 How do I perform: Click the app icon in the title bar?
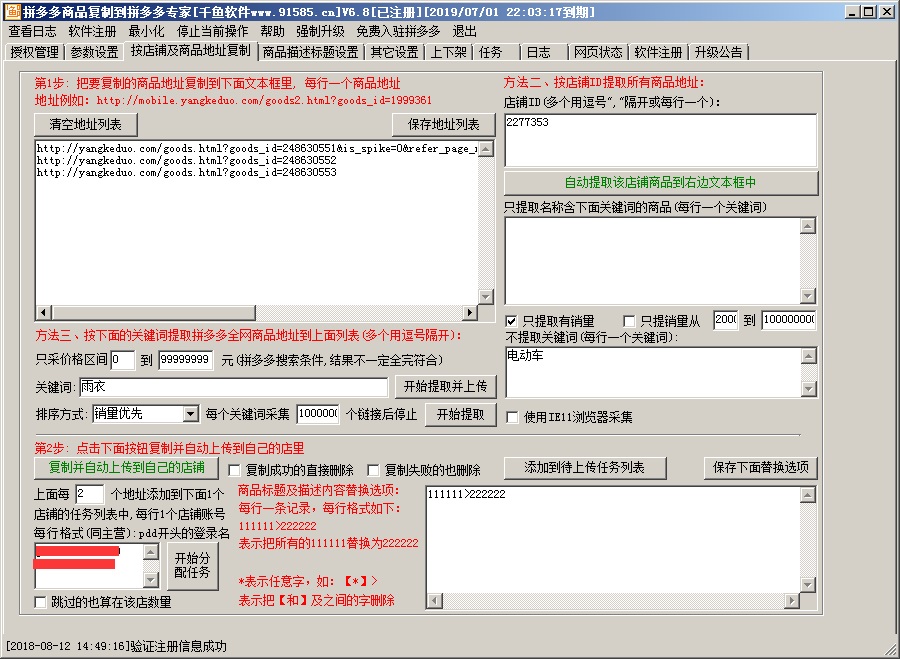11,10
